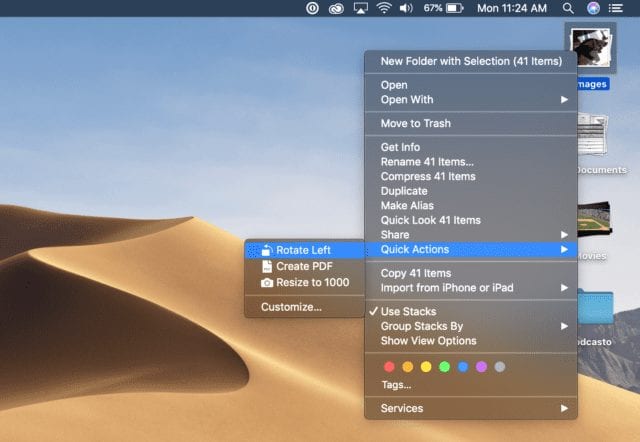
Task: Open the Tags... dialog
Action: [x=396, y=384]
